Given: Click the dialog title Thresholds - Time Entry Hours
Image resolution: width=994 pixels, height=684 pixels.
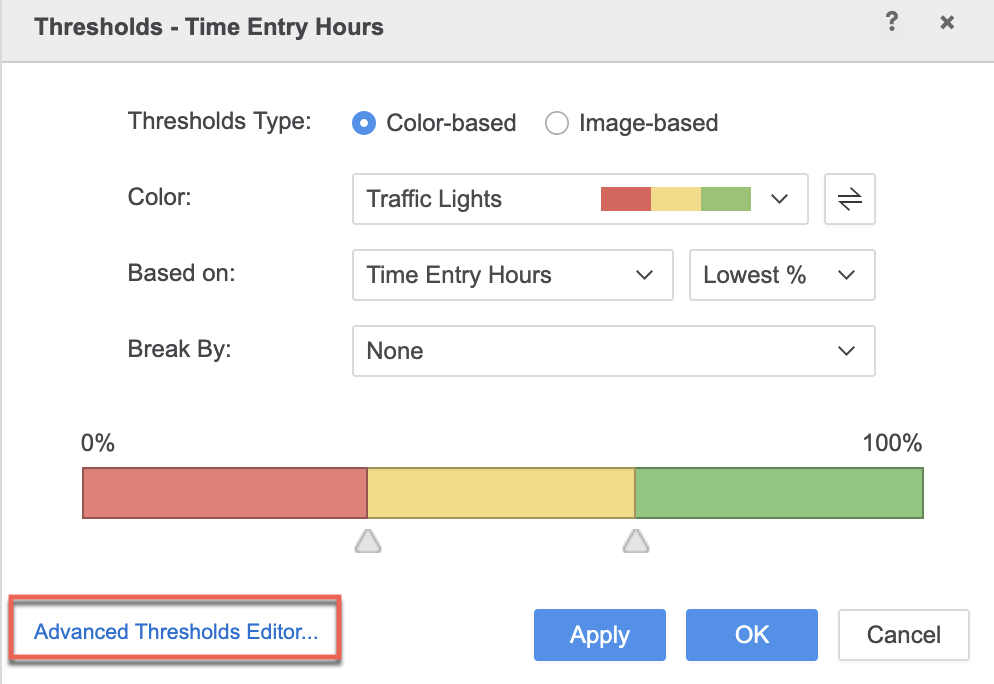Looking at the screenshot, I should pyautogui.click(x=209, y=27).
